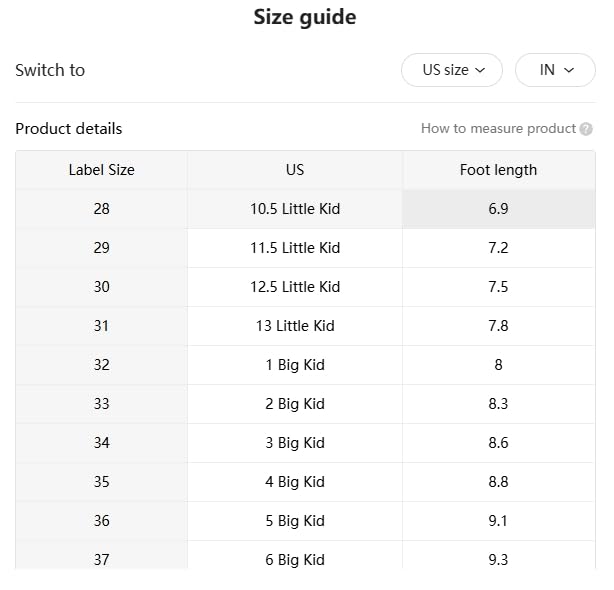Click the 3 Big Kid cell

tap(295, 443)
